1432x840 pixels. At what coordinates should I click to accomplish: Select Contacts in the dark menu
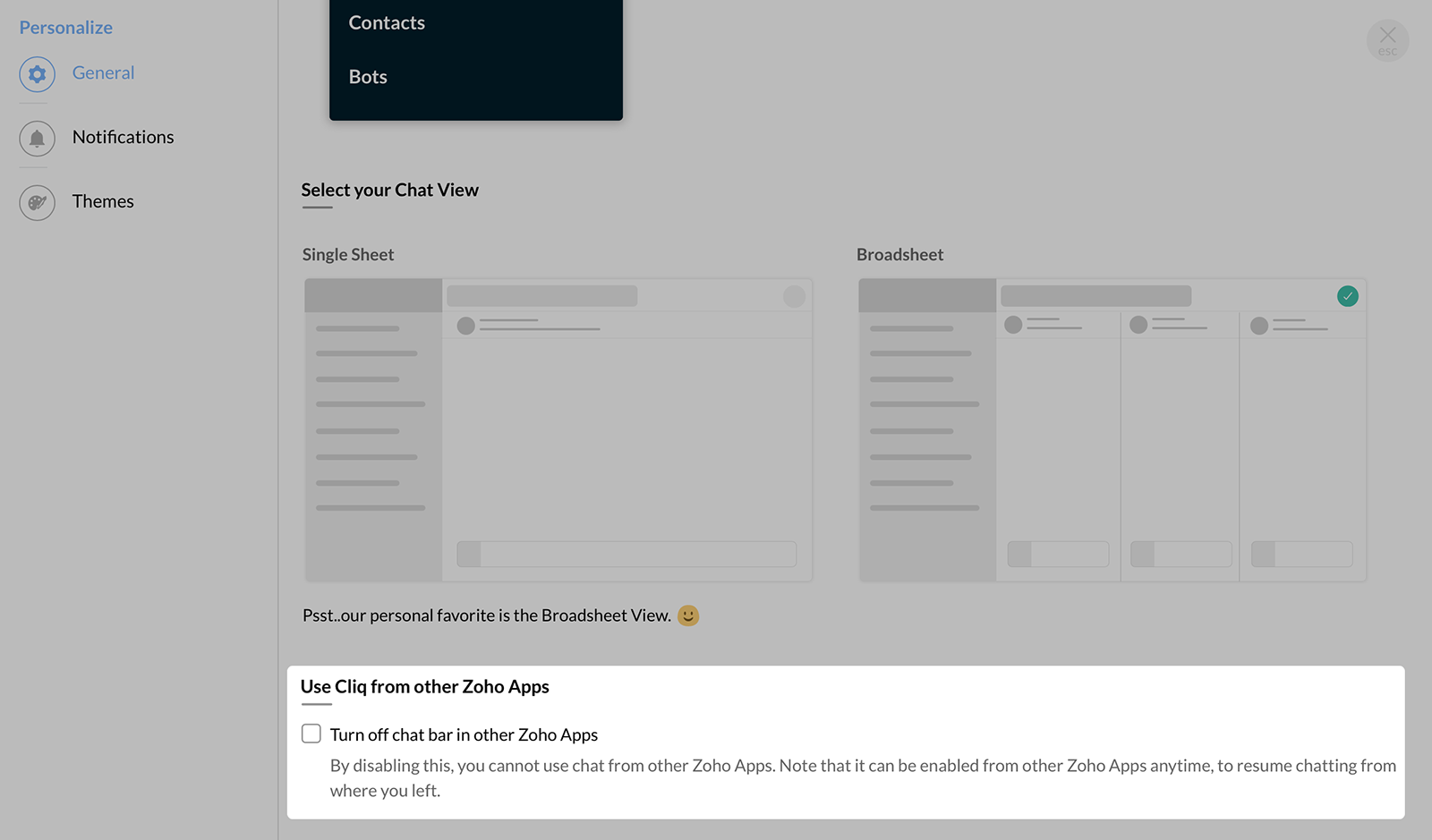(387, 23)
